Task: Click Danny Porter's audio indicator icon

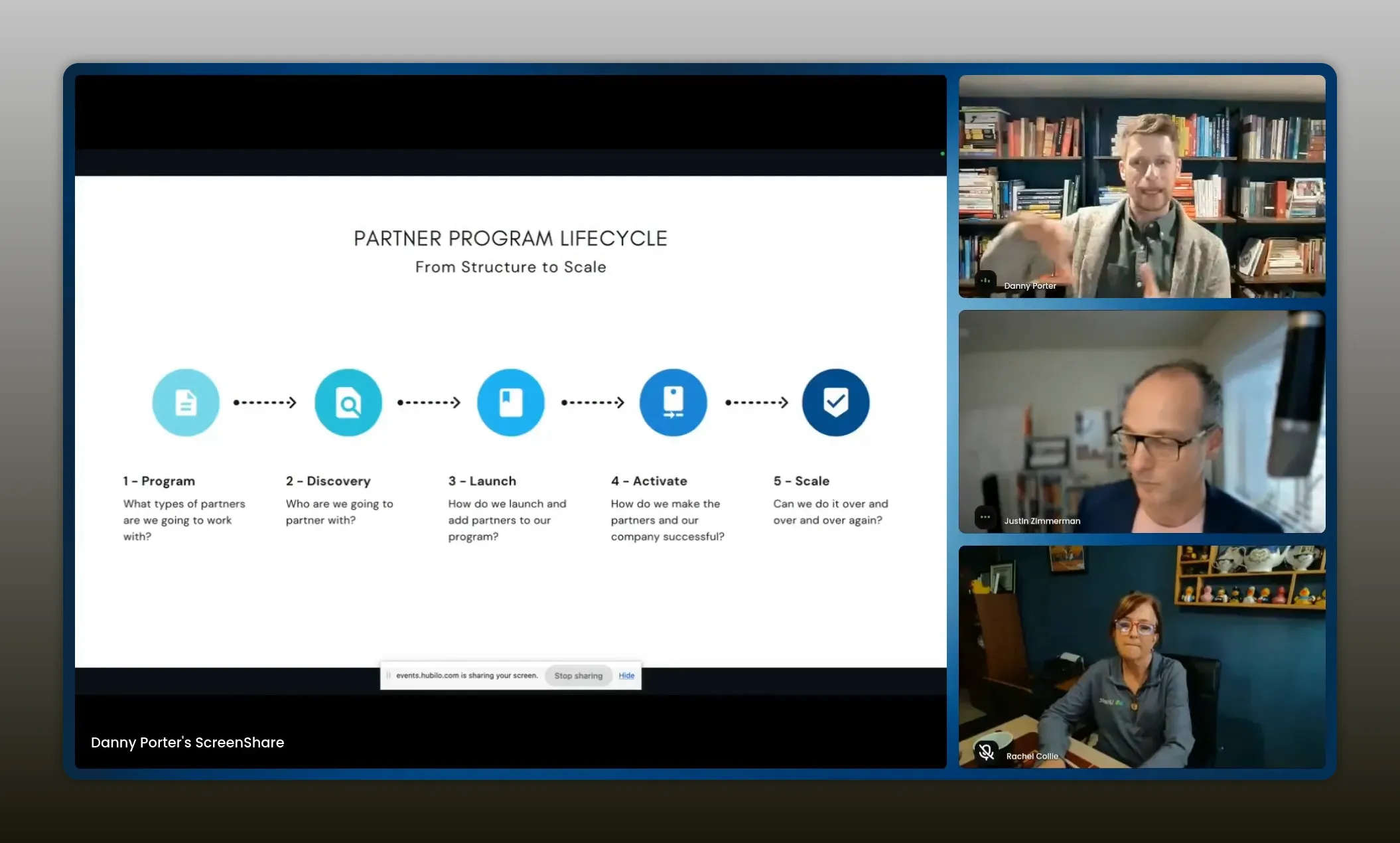Action: pos(985,281)
